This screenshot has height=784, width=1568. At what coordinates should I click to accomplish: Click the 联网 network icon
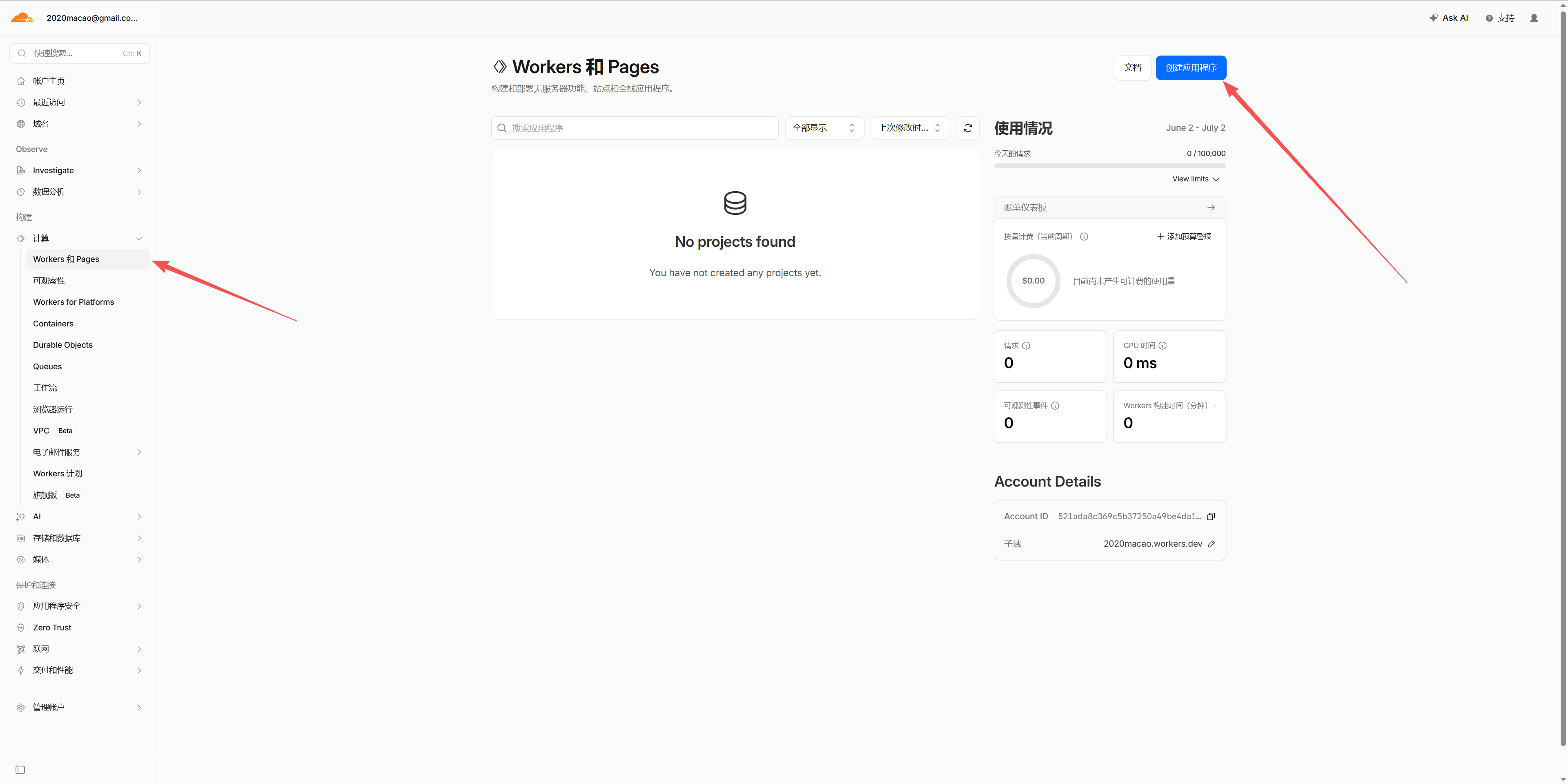(x=21, y=649)
